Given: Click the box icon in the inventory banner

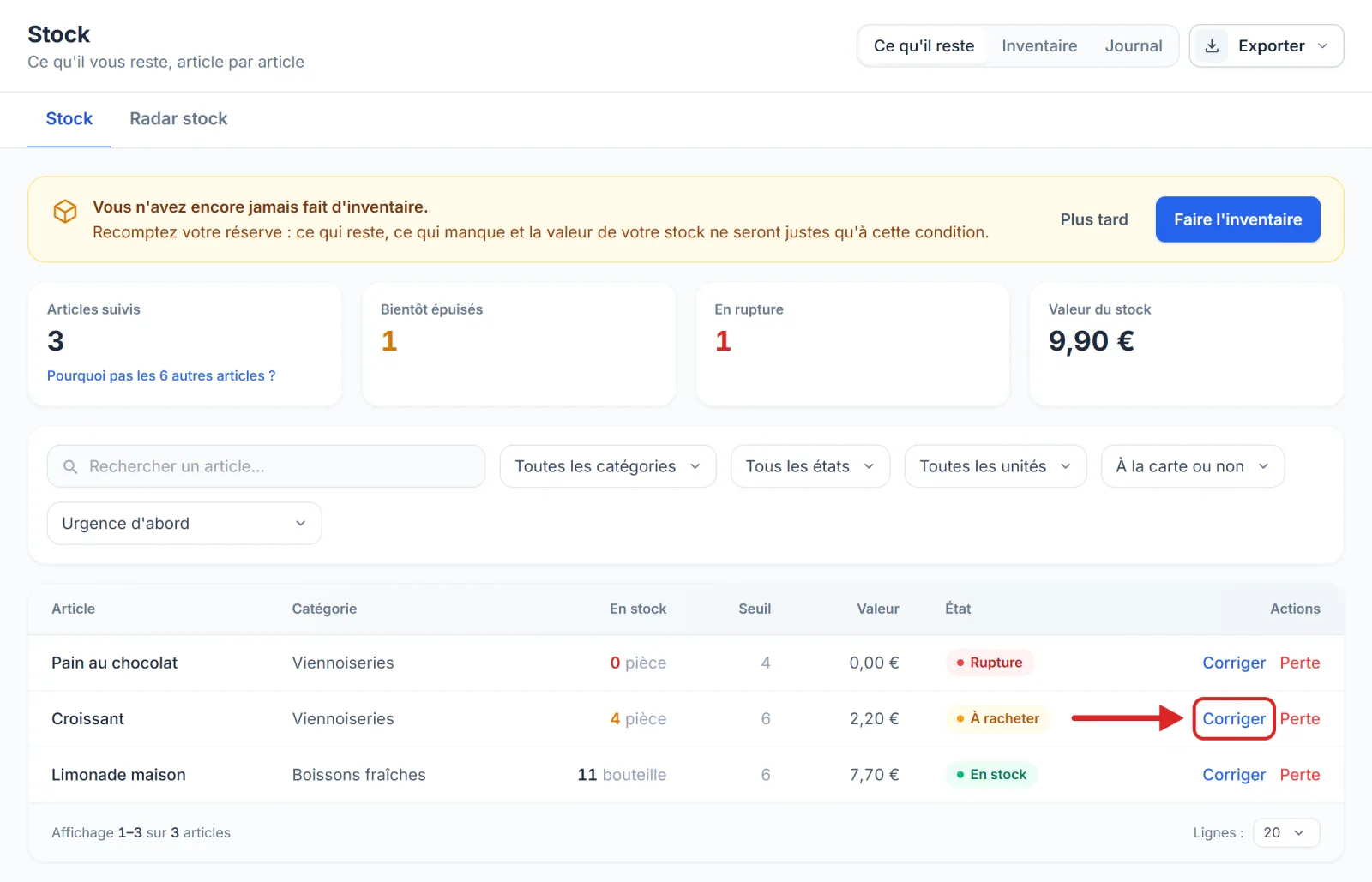Looking at the screenshot, I should (x=65, y=211).
